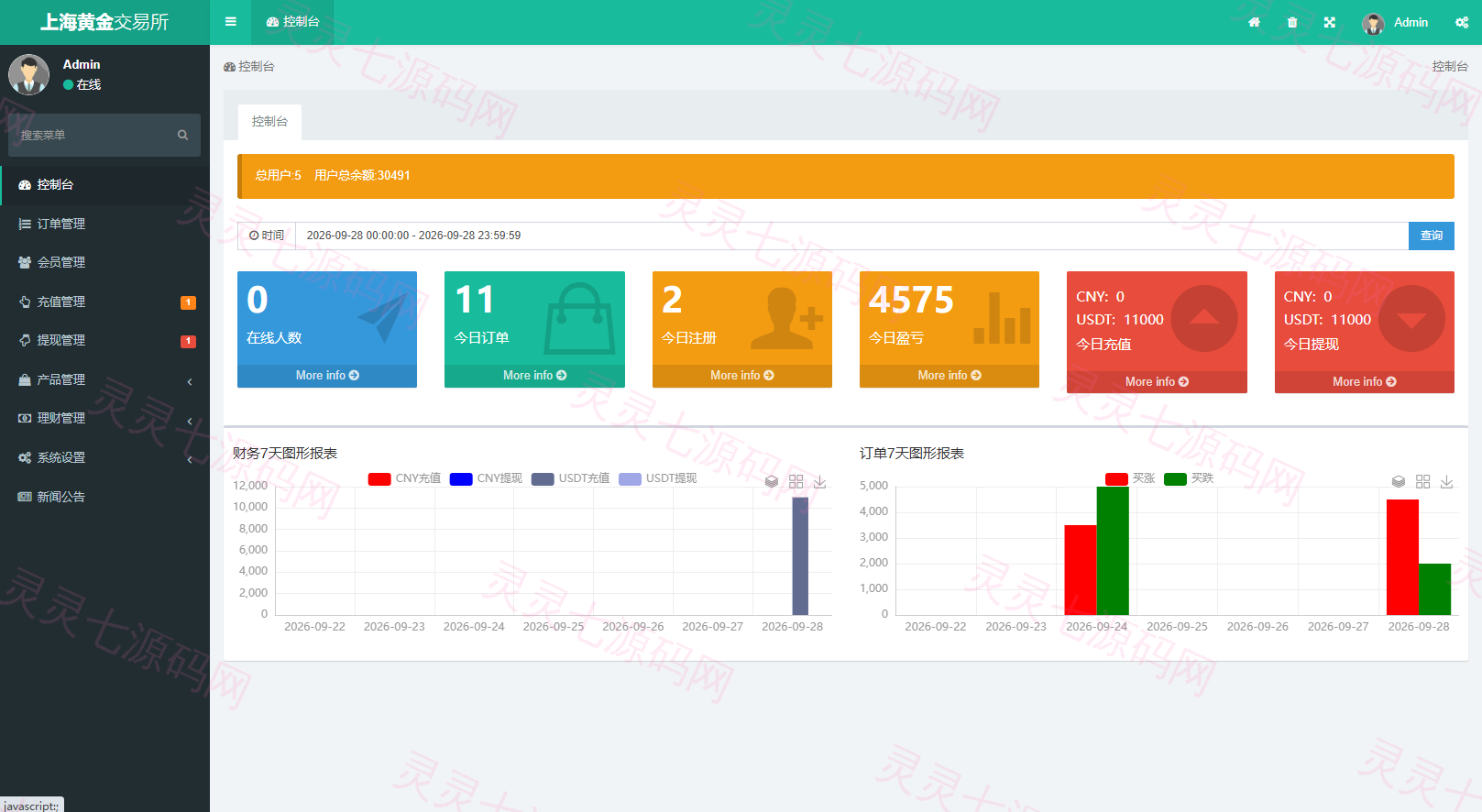Switch order chart to stacked view

[1399, 482]
